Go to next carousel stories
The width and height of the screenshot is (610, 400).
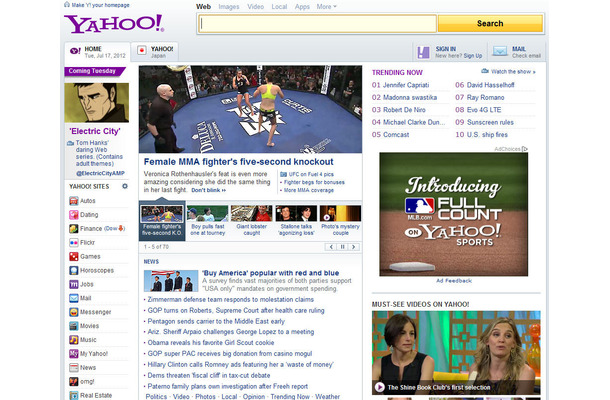click(x=354, y=247)
